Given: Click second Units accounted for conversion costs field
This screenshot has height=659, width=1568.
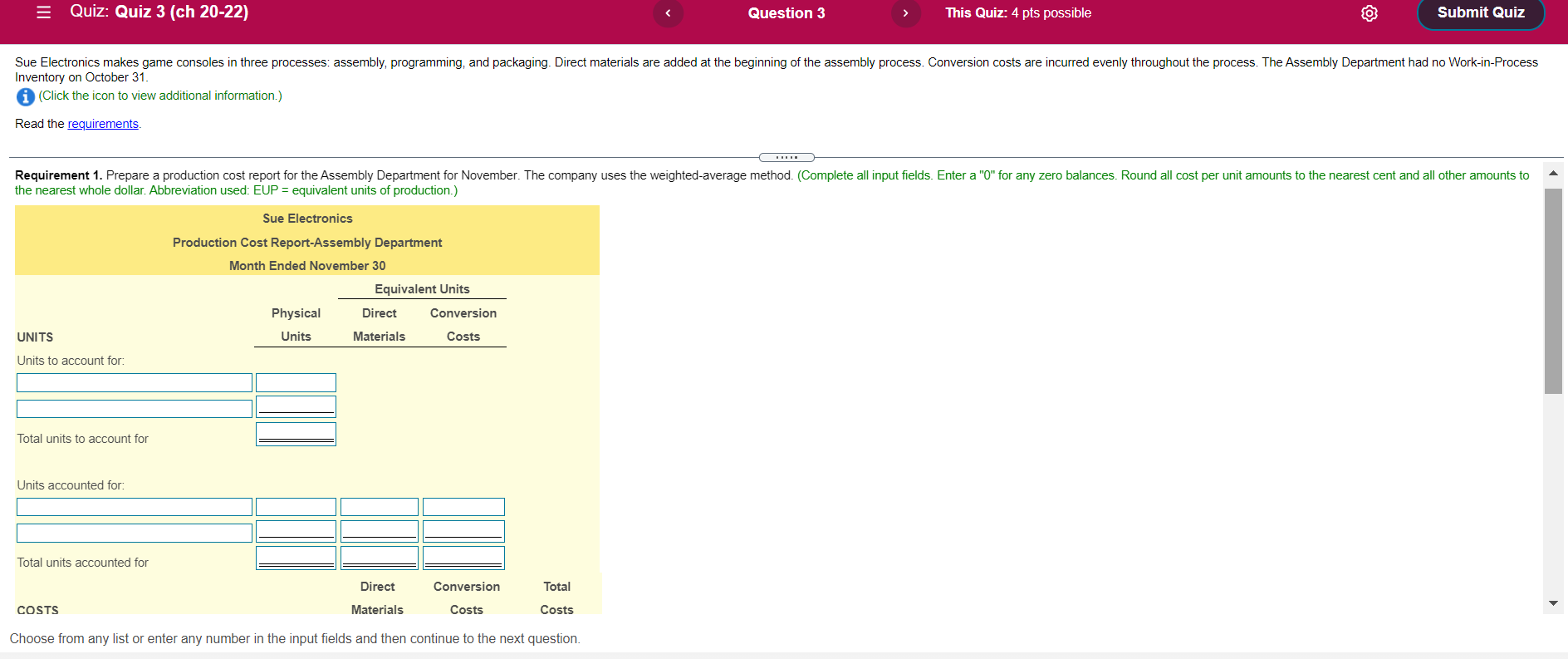Looking at the screenshot, I should click(463, 532).
